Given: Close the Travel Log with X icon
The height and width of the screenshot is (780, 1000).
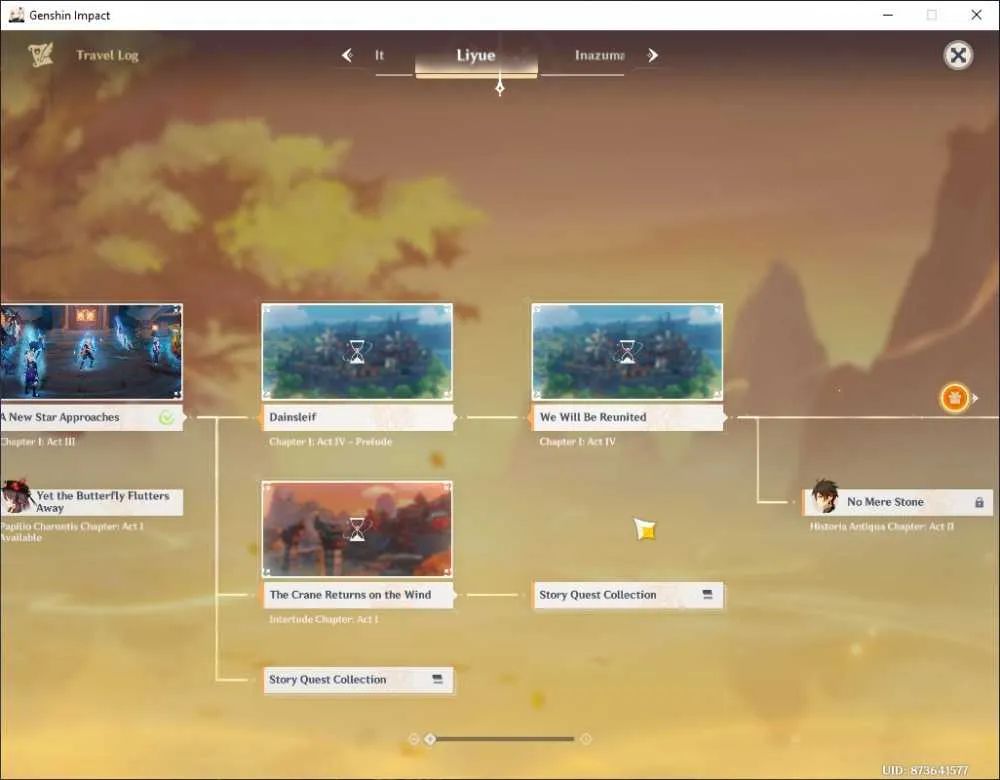Looking at the screenshot, I should click(958, 55).
